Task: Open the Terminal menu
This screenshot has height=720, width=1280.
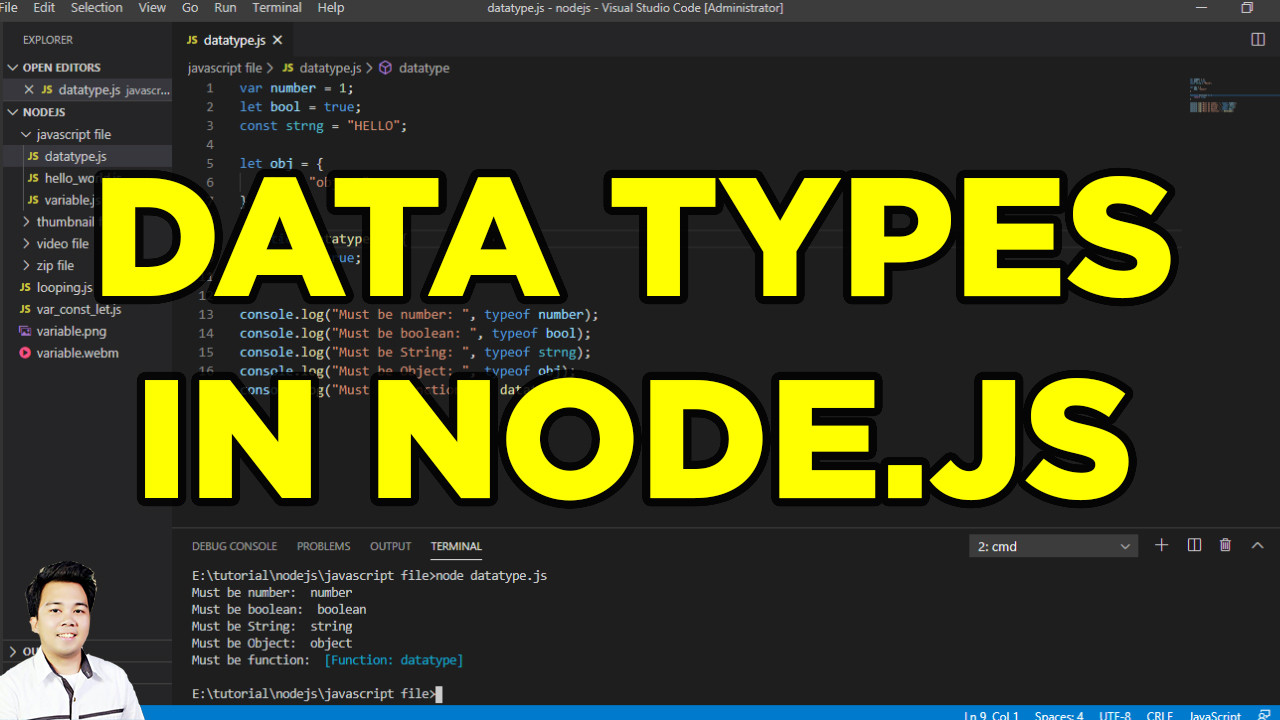Action: [277, 8]
